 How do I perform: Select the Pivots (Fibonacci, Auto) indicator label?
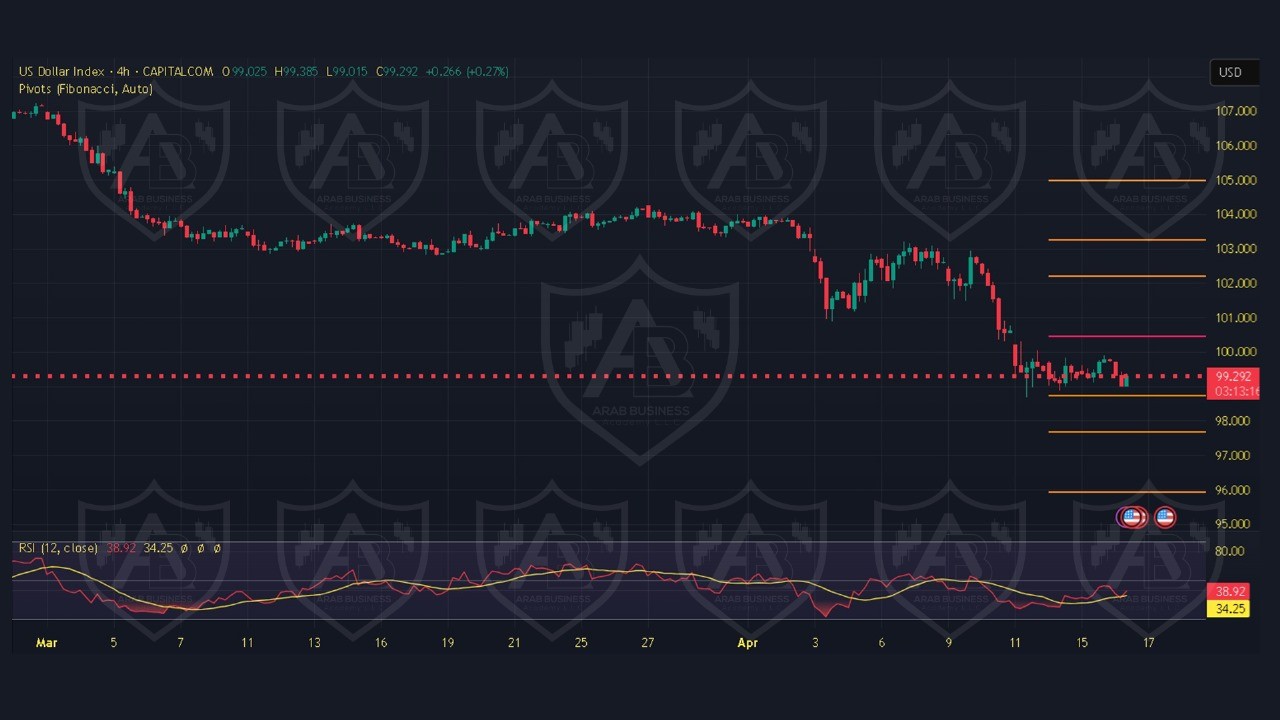point(86,89)
